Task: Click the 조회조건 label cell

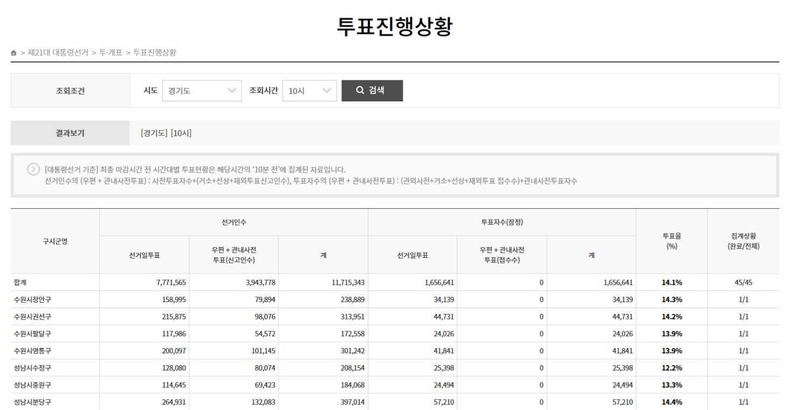Action: click(70, 91)
